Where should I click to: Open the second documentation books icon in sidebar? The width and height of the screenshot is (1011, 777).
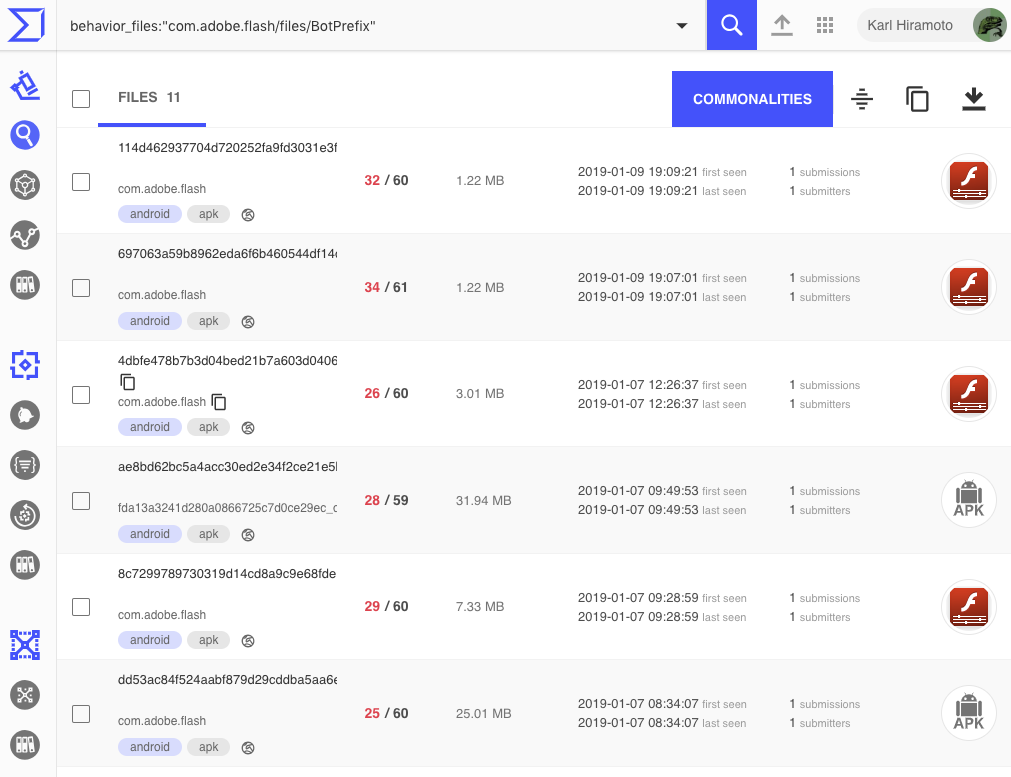coord(25,565)
